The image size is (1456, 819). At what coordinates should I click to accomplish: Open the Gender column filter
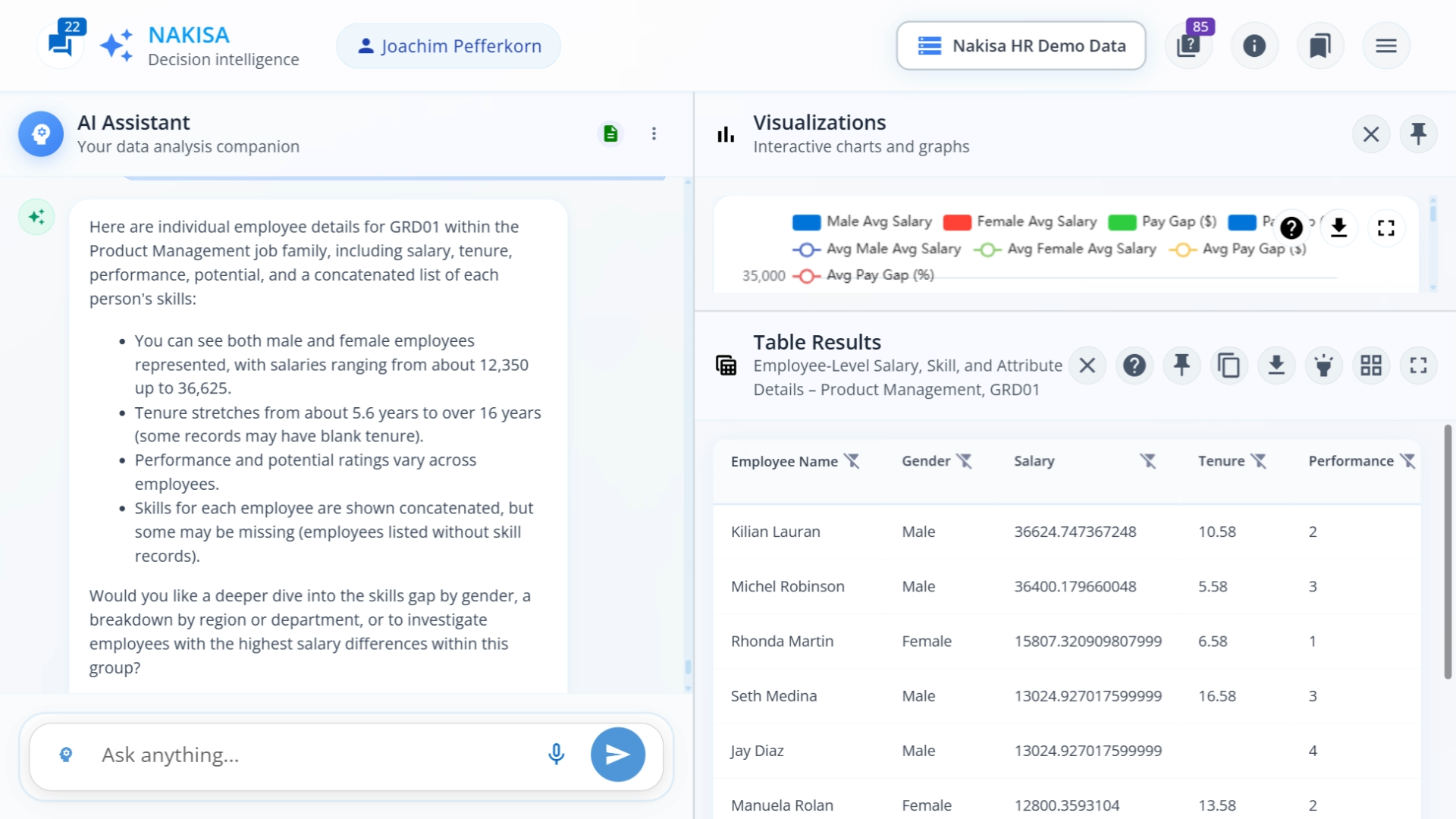[965, 460]
